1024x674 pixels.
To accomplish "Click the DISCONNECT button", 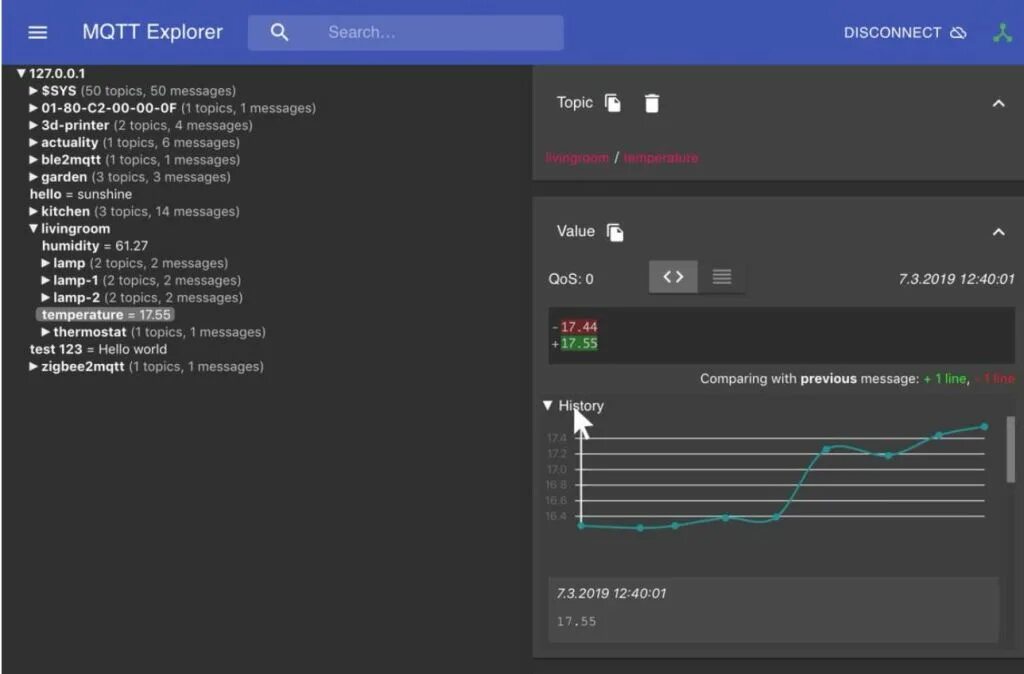I will click(904, 33).
